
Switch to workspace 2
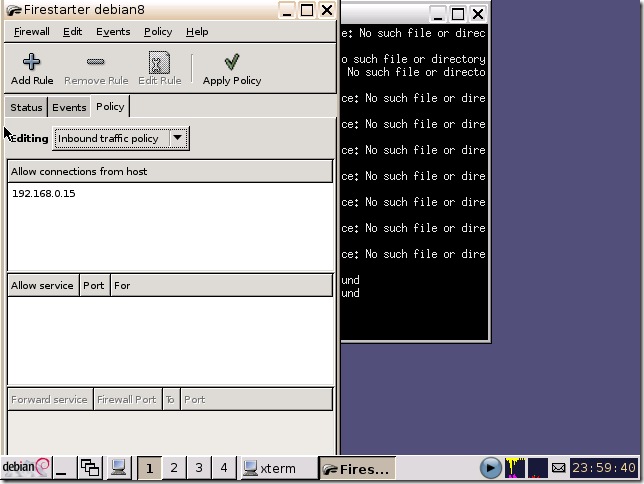click(x=174, y=468)
